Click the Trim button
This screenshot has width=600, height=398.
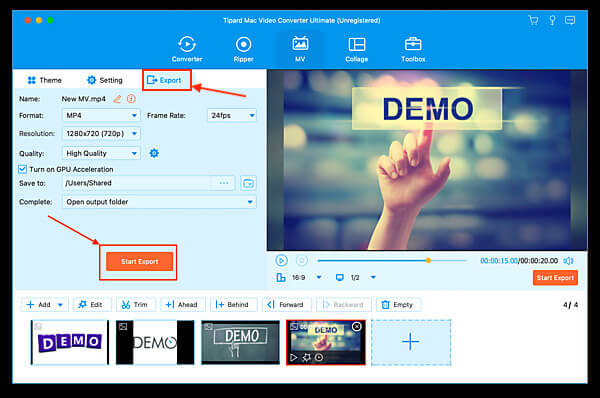pos(135,305)
